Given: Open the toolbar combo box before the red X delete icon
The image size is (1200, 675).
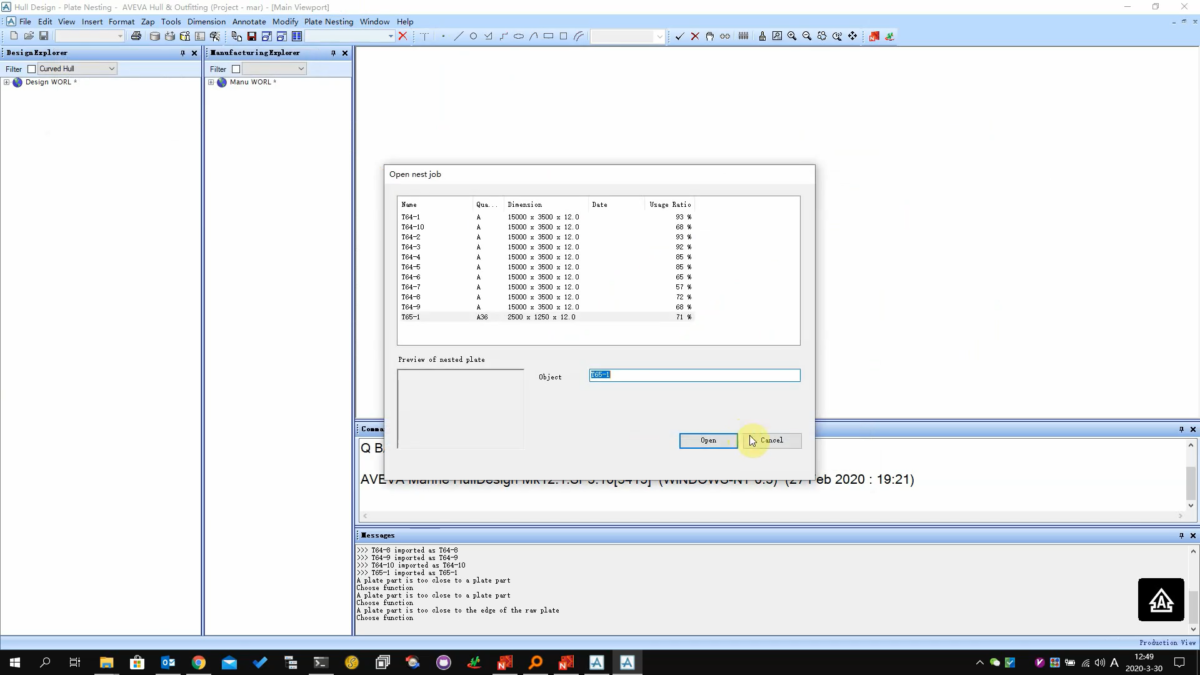Looking at the screenshot, I should (x=350, y=36).
